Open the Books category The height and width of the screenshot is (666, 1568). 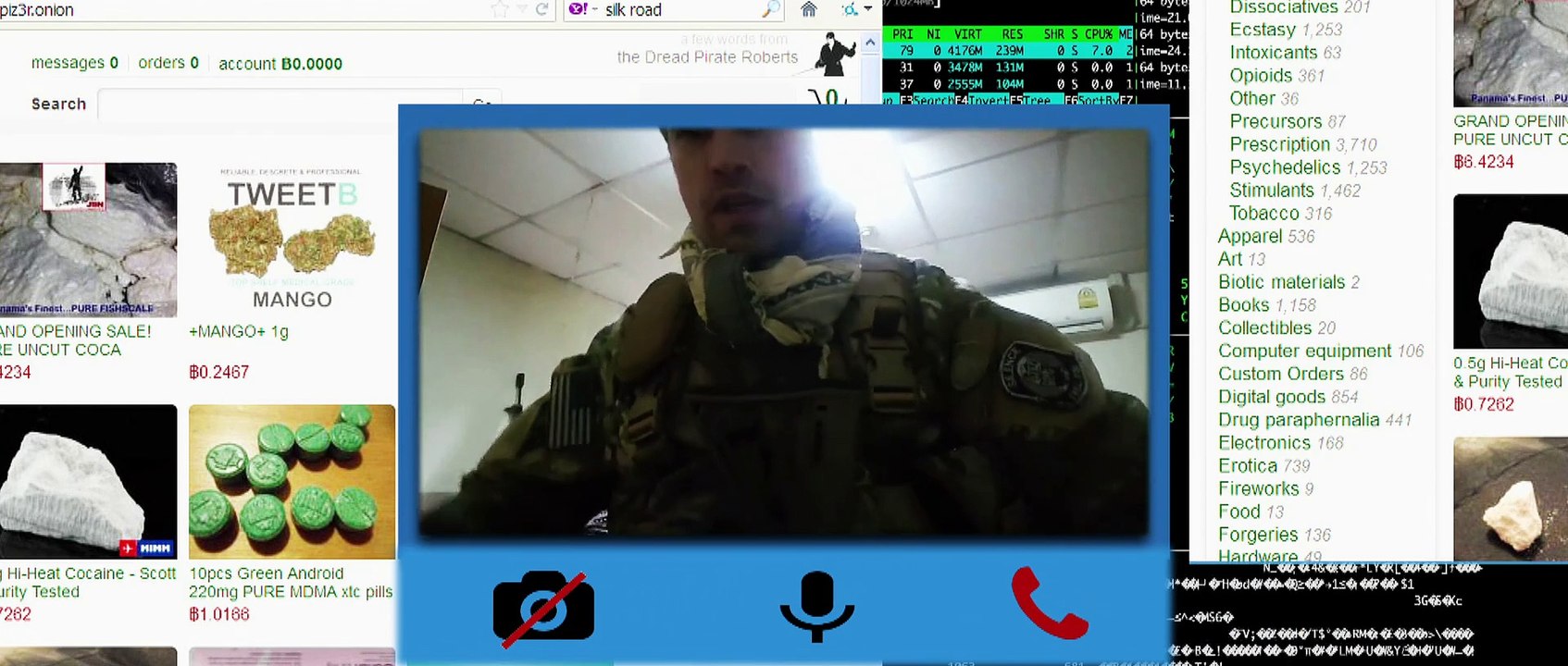(1267, 305)
